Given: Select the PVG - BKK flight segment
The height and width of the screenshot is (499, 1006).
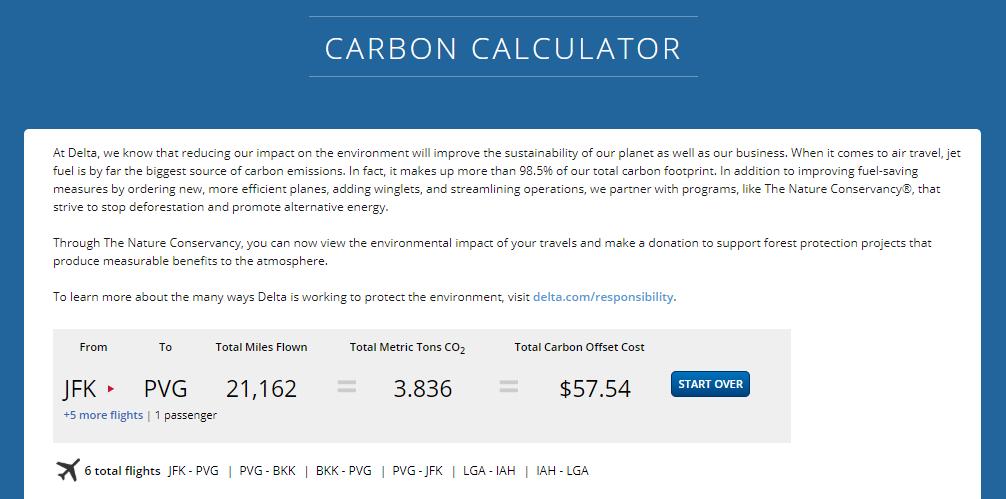Looking at the screenshot, I should pos(267,471).
